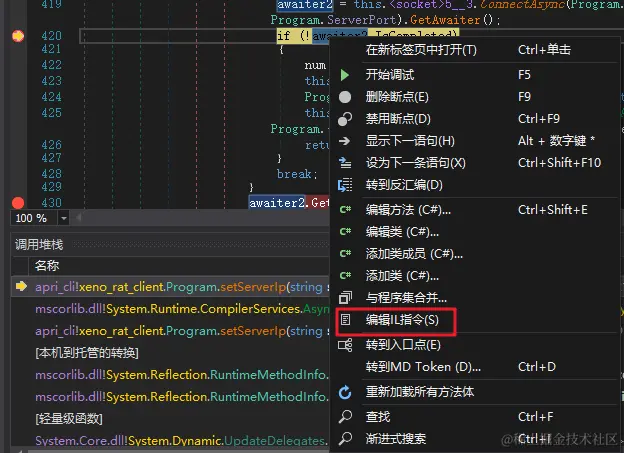
Task: Click the break; statement on line 428
Action: click(297, 174)
